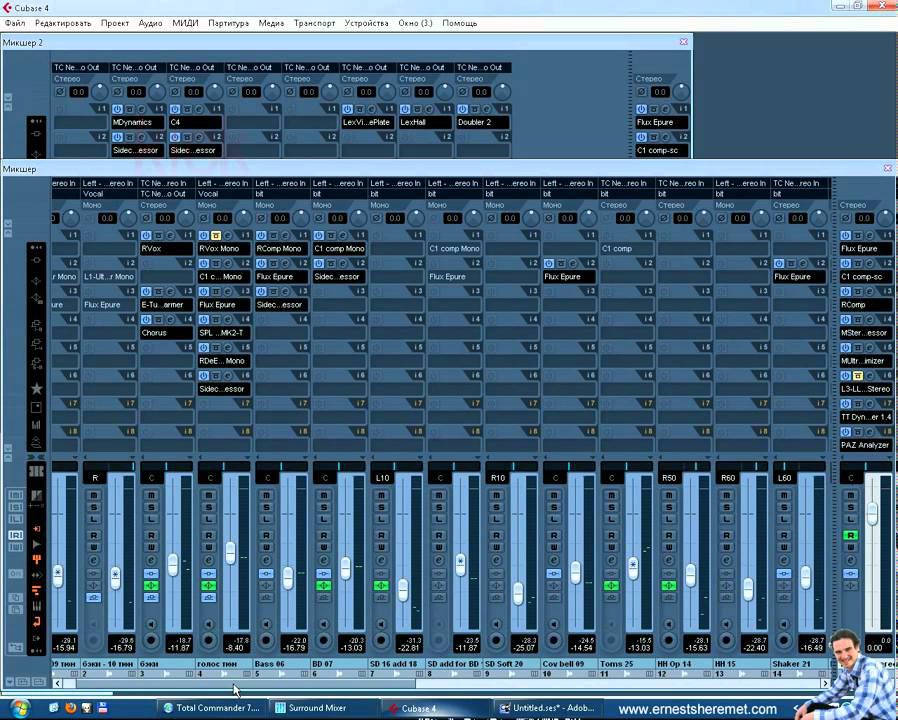The image size is (898, 720).
Task: Click the star icon in mixer left strip
Action: point(37,388)
